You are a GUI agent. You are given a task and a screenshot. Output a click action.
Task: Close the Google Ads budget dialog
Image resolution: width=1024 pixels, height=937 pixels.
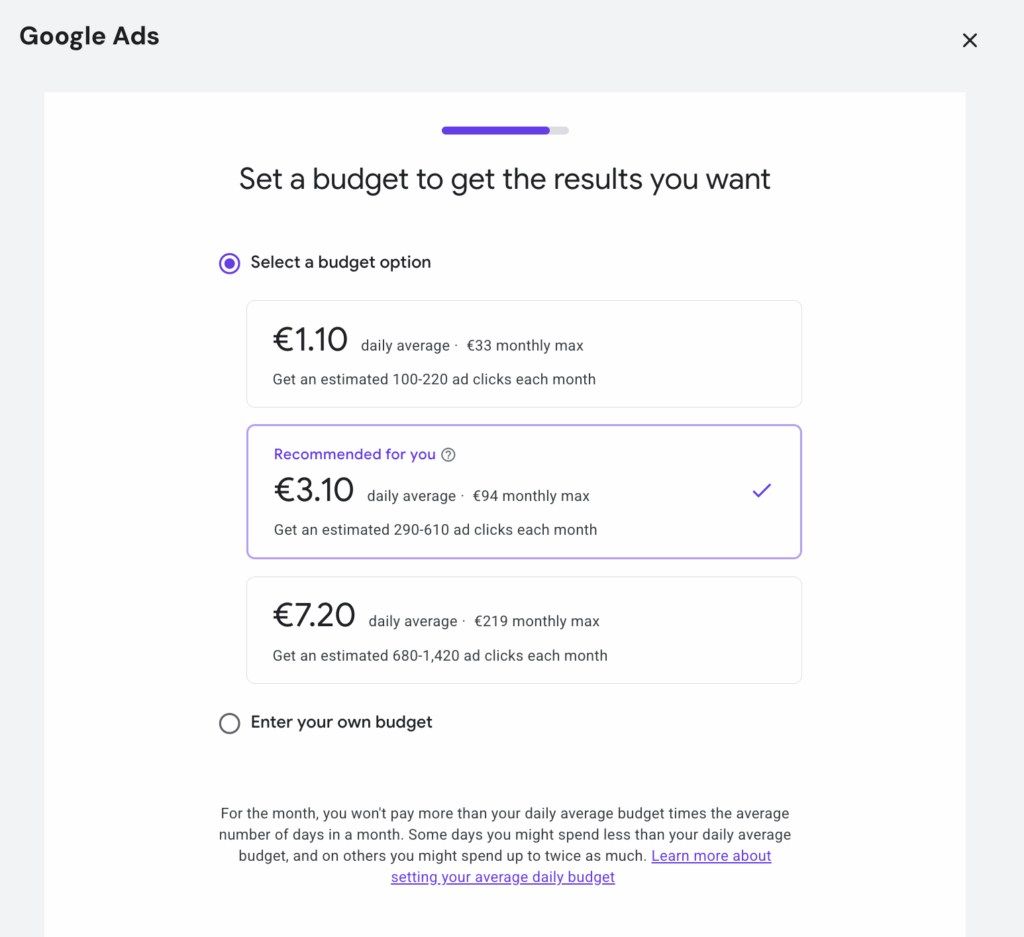(969, 40)
